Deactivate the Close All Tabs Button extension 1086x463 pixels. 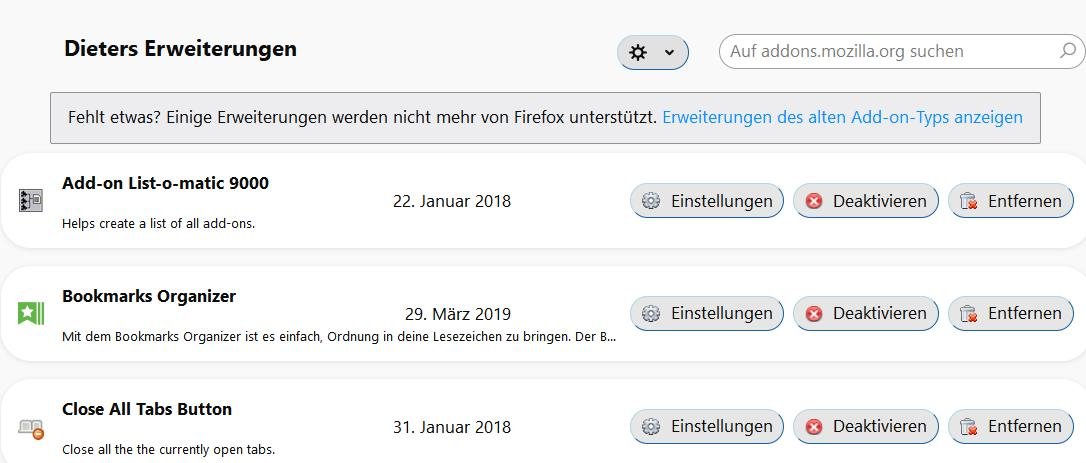(x=866, y=426)
